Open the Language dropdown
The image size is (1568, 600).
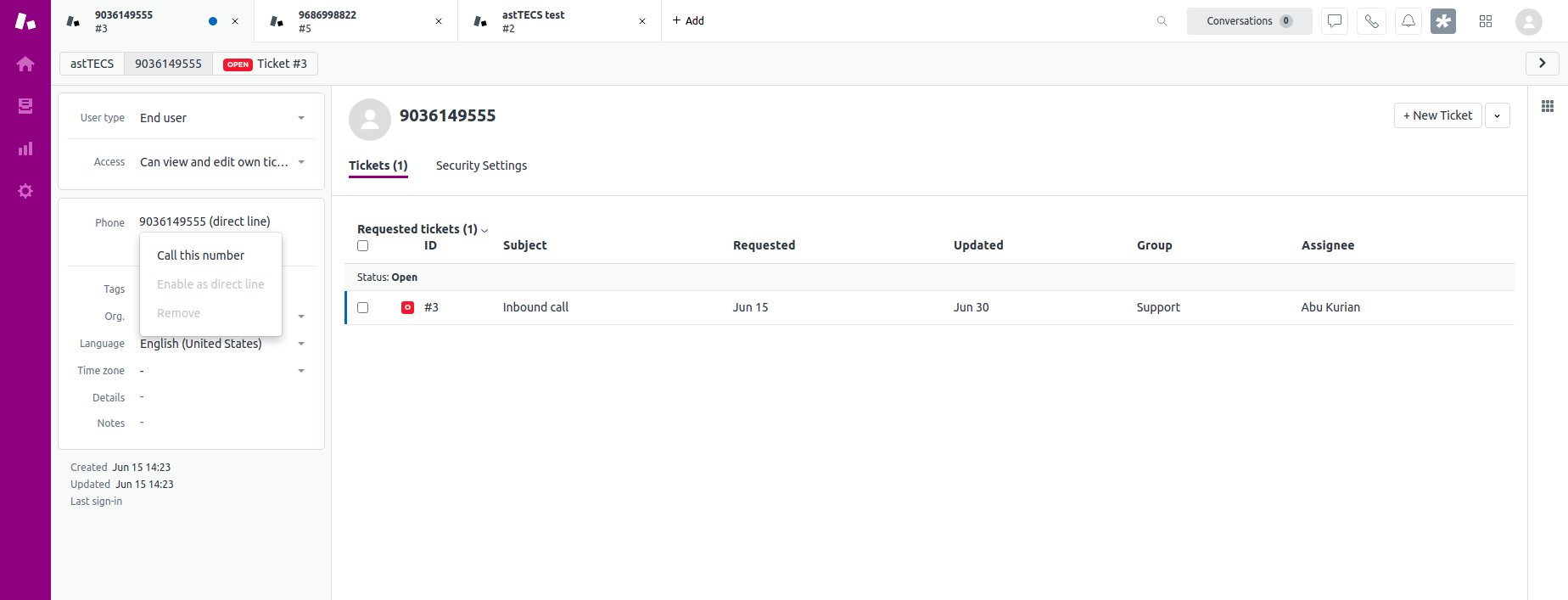pos(301,344)
